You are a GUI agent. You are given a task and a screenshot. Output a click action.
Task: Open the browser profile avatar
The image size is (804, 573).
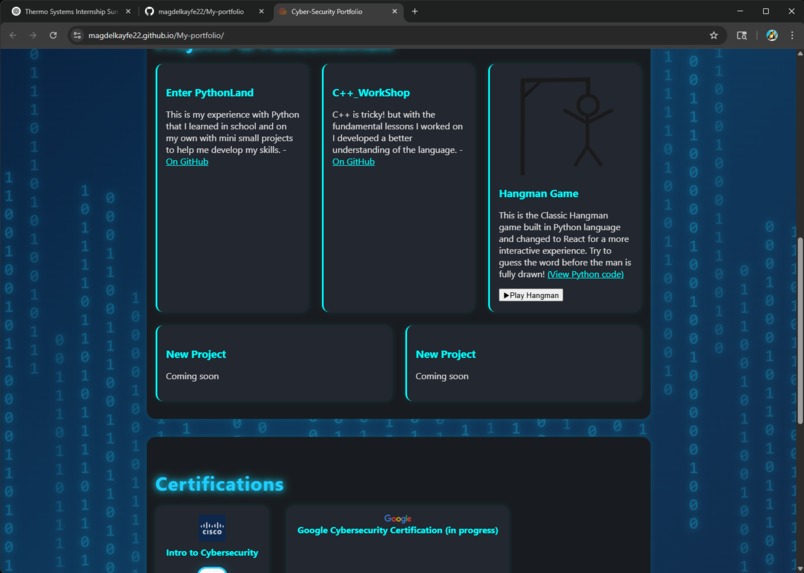772,35
